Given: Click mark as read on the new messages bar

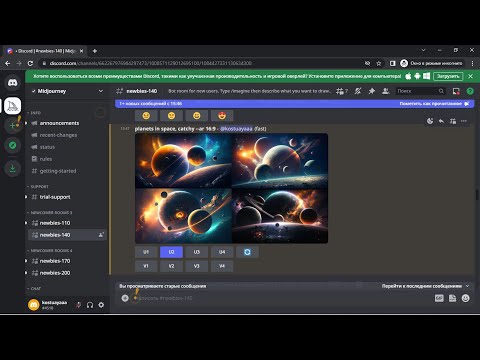Looking at the screenshot, I should click(434, 104).
